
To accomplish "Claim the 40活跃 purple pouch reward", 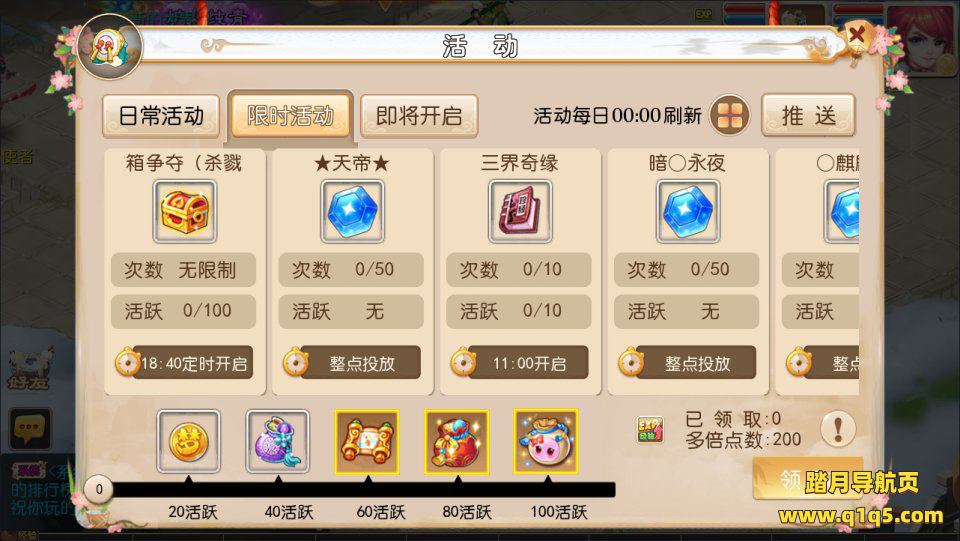I will [277, 441].
